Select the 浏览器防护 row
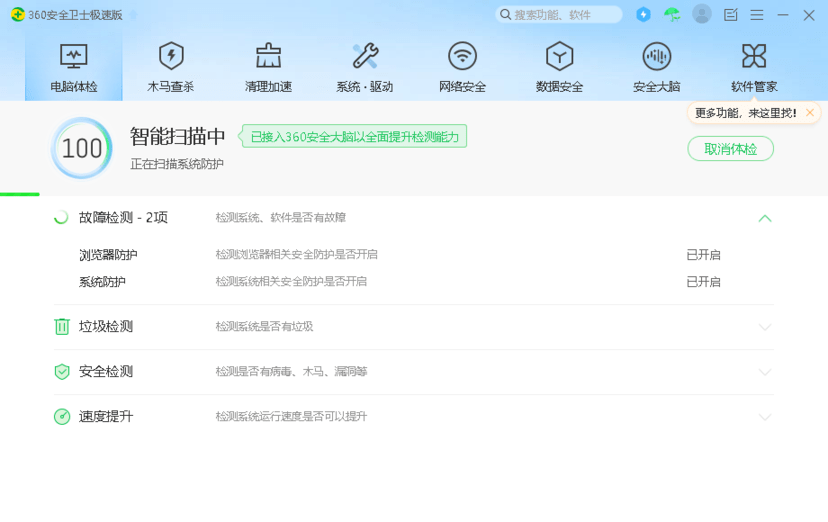The height and width of the screenshot is (522, 828). pyautogui.click(x=413, y=255)
